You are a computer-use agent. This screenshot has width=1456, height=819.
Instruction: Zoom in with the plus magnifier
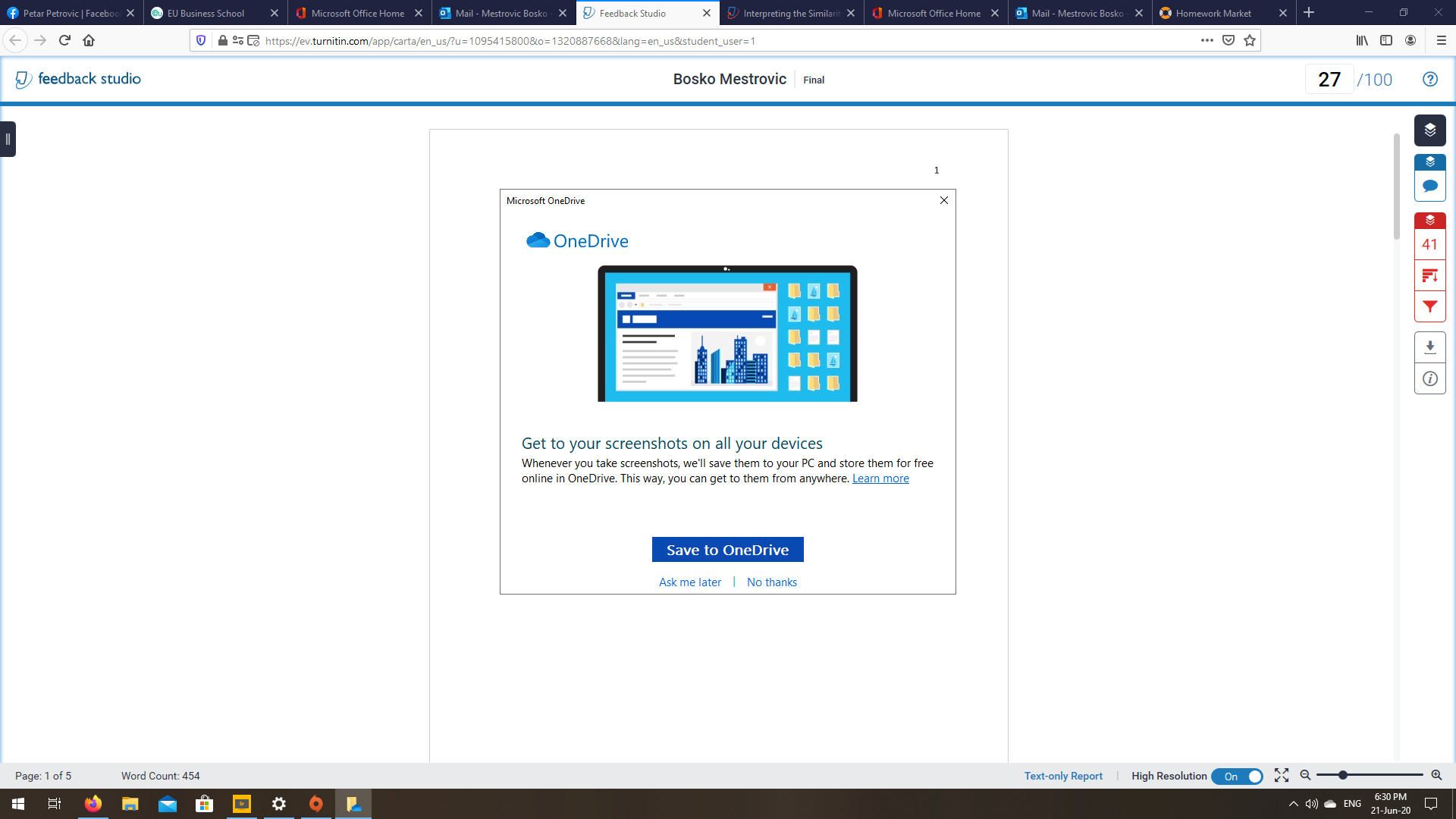click(1436, 775)
